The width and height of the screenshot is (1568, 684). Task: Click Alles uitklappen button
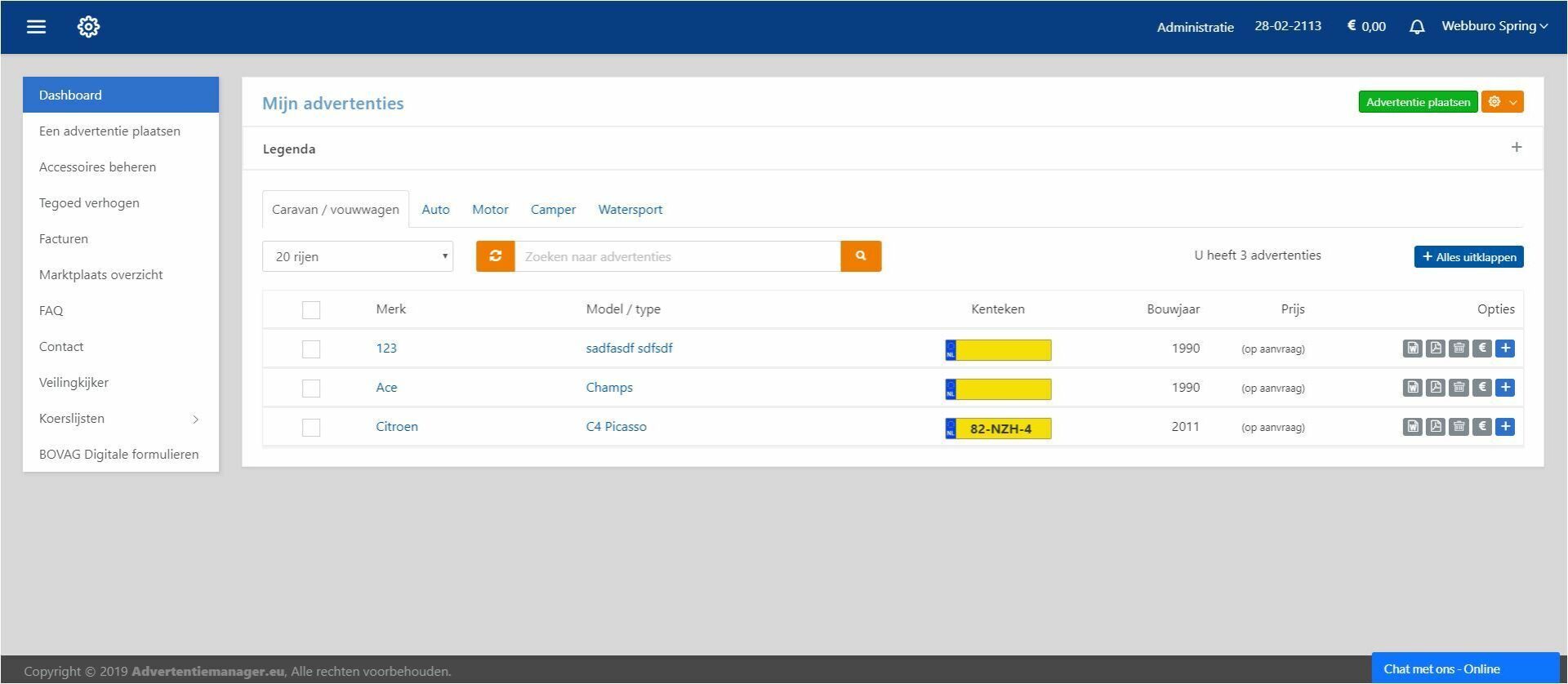1468,257
